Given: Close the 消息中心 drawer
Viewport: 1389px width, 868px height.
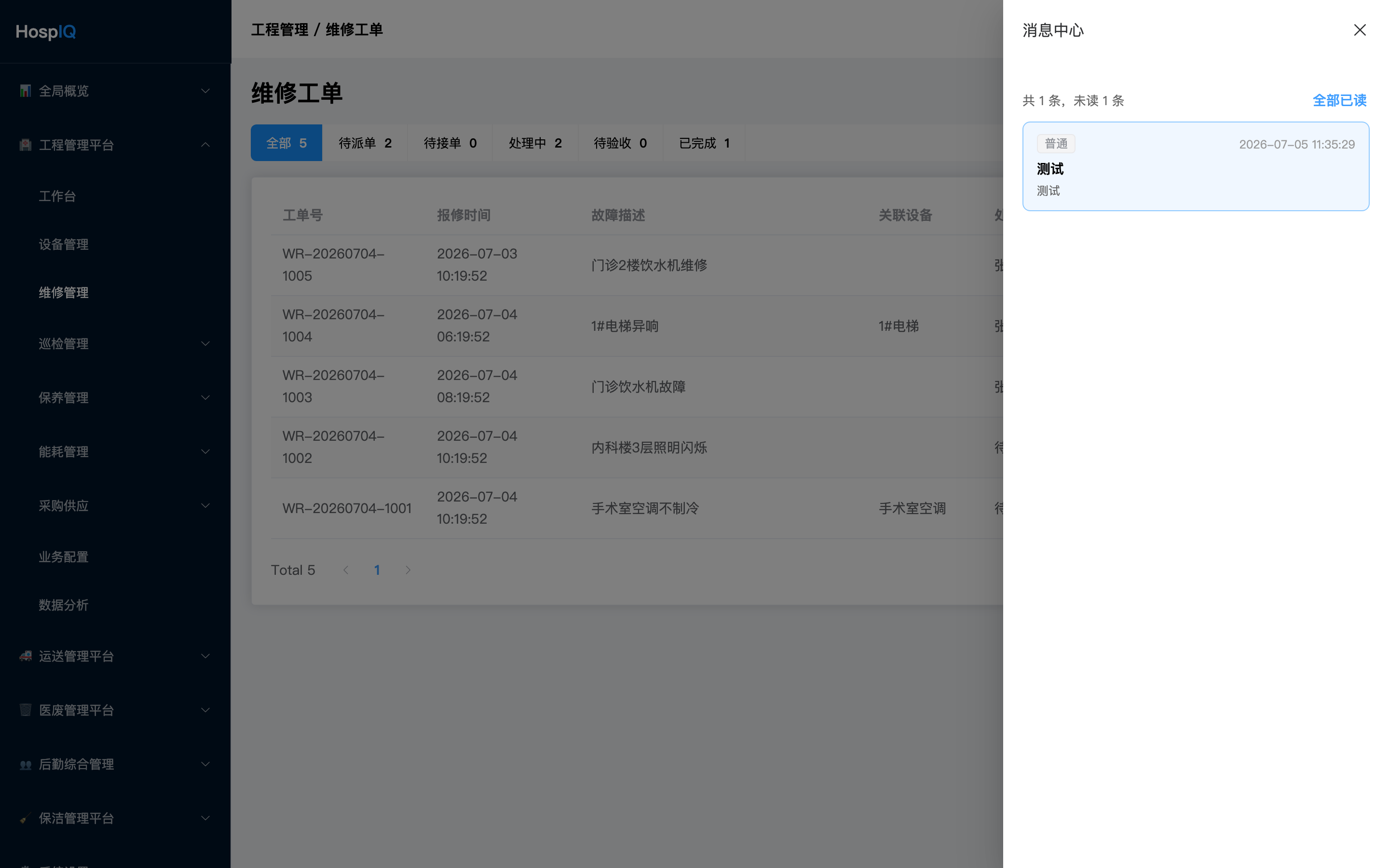Looking at the screenshot, I should [1359, 30].
